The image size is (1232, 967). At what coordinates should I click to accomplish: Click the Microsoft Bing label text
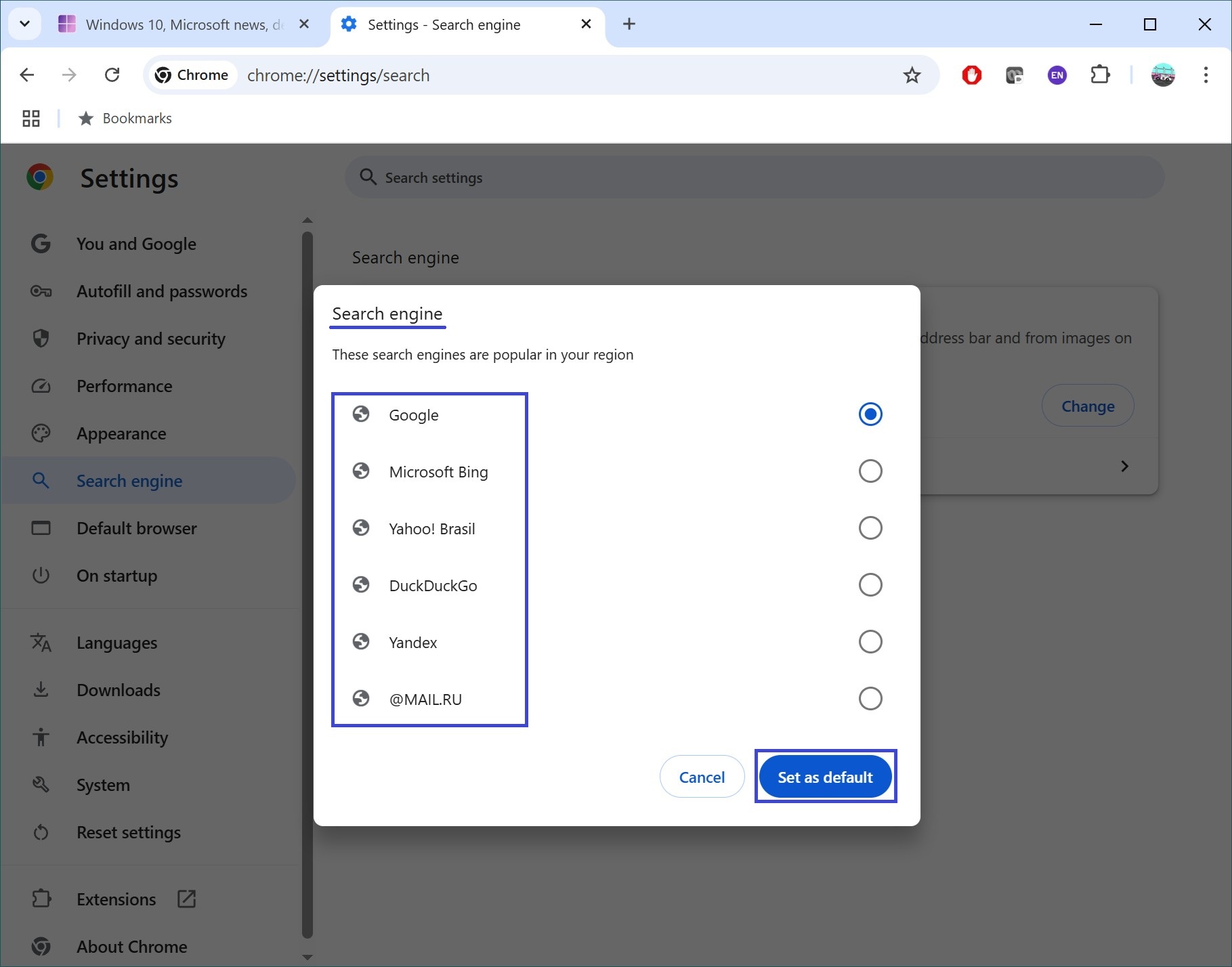[438, 472]
